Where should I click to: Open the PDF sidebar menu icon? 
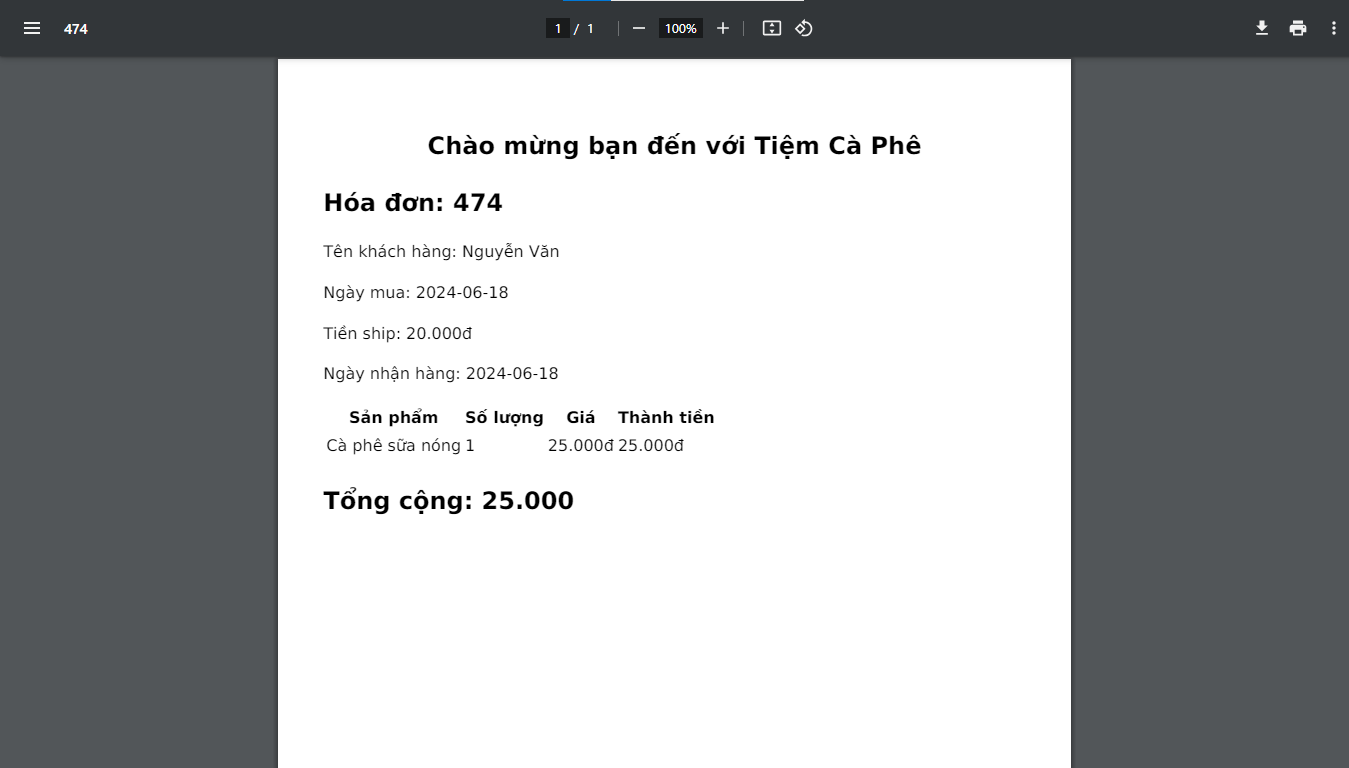coord(32,28)
